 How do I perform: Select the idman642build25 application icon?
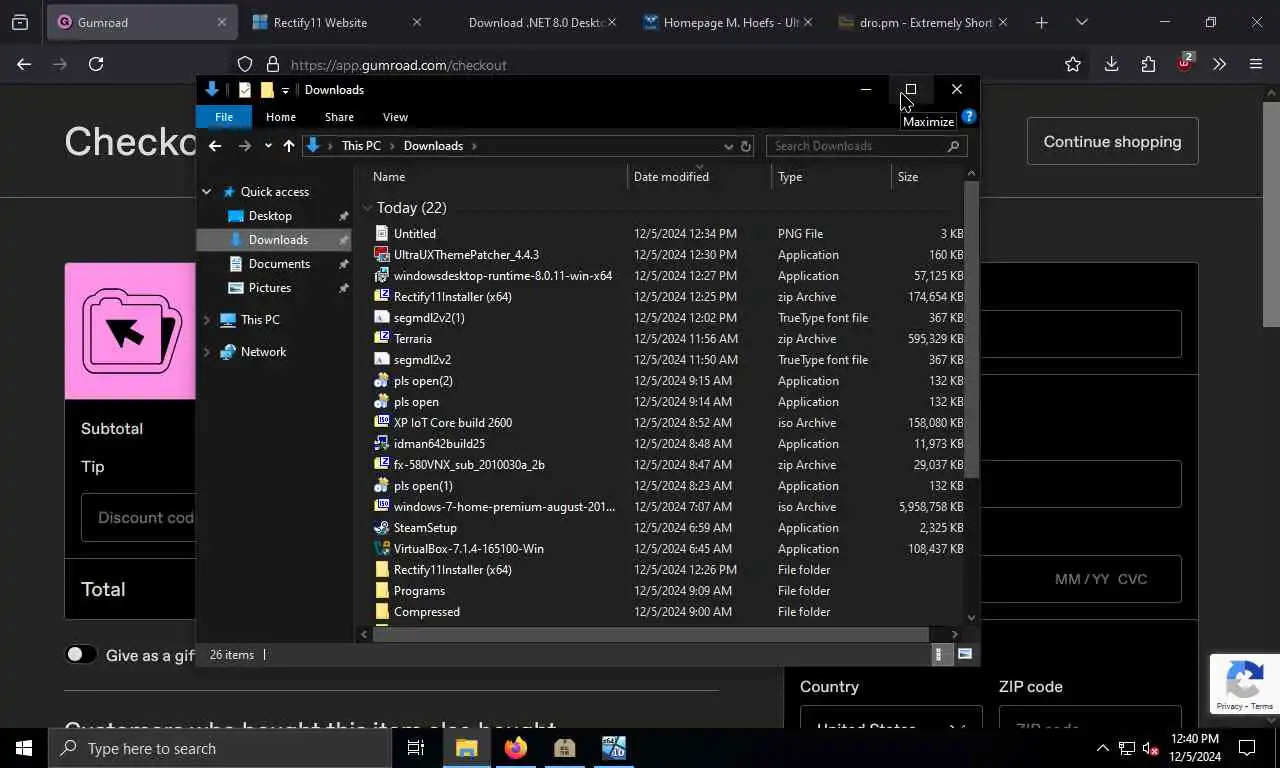(x=381, y=444)
